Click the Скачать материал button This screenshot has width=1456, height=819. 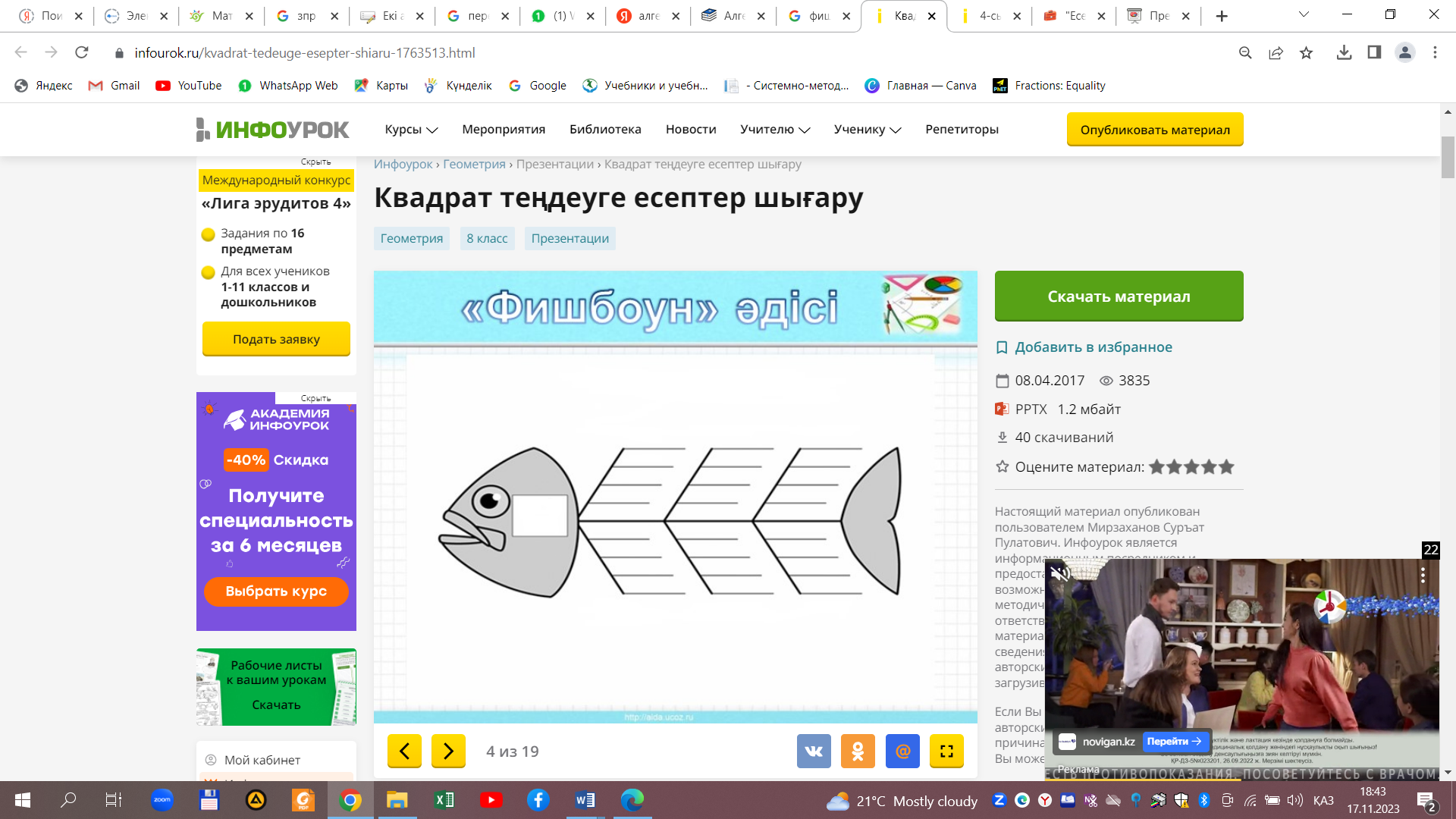tap(1119, 297)
